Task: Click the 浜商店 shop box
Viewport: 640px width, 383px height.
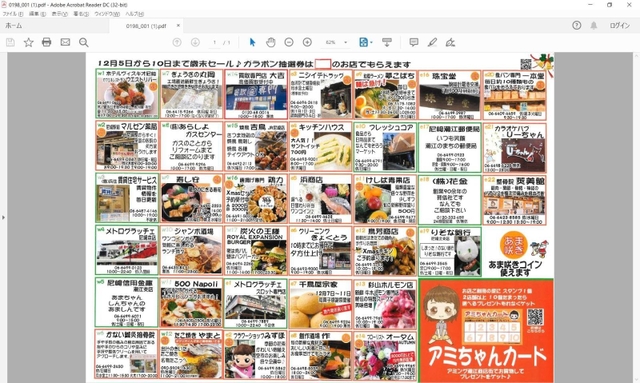Action: [x=320, y=199]
